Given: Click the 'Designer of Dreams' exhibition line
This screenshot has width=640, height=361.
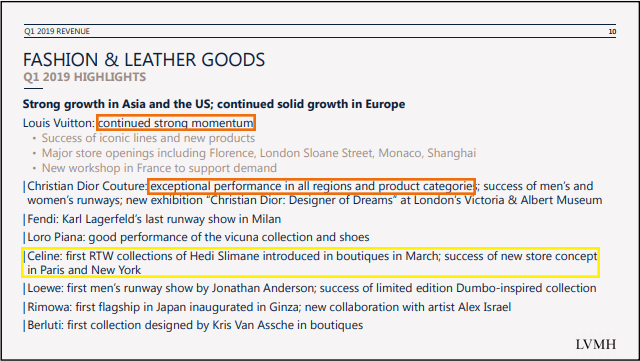Looking at the screenshot, I should [x=315, y=200].
